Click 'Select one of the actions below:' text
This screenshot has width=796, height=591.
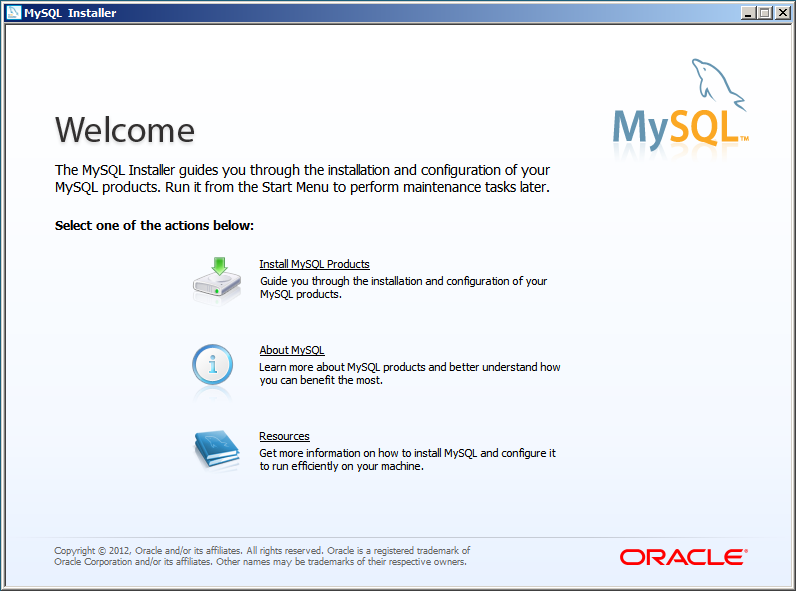tap(154, 225)
